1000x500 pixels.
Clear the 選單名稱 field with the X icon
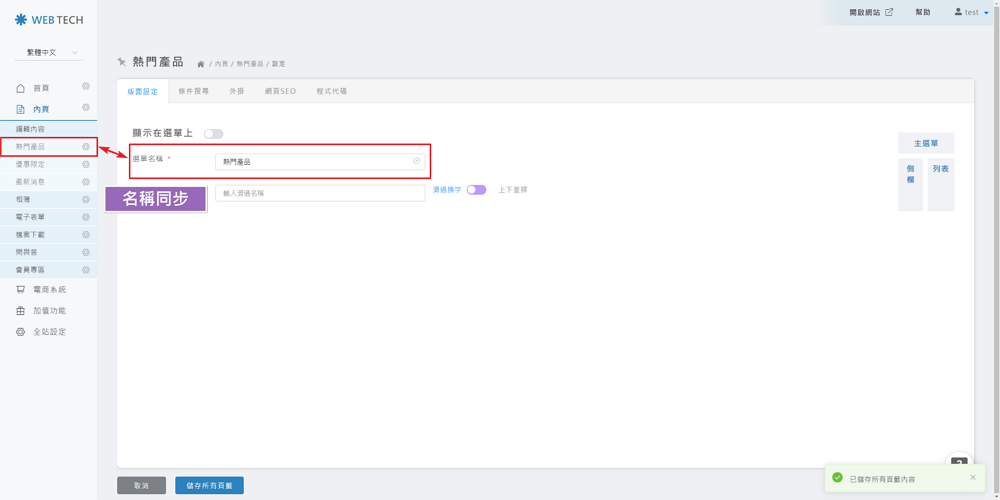click(417, 161)
